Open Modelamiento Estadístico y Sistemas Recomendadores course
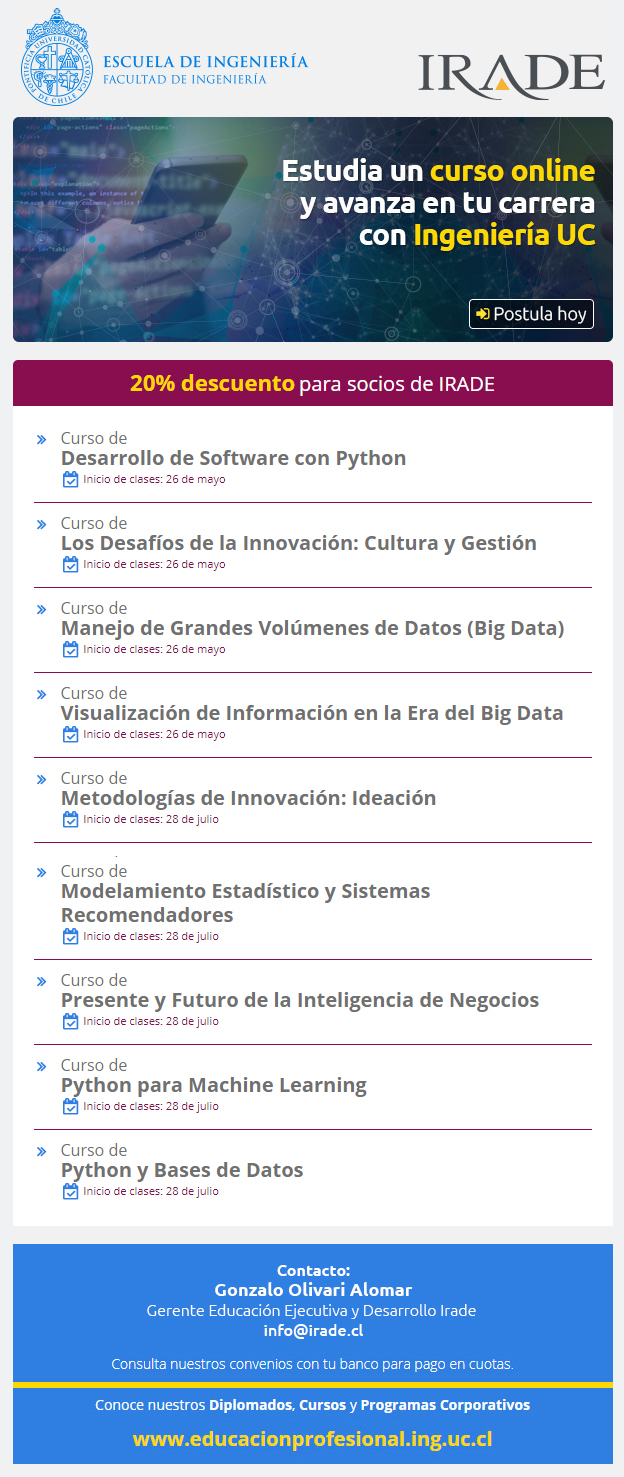Screen dimensions: 624x1477 246,903
